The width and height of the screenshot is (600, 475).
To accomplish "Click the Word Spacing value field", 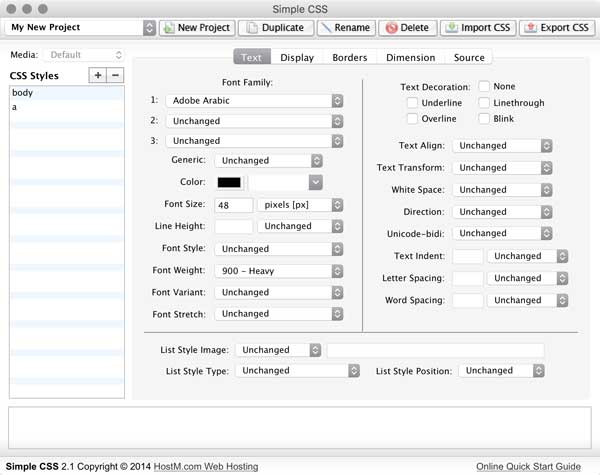I will coord(468,300).
